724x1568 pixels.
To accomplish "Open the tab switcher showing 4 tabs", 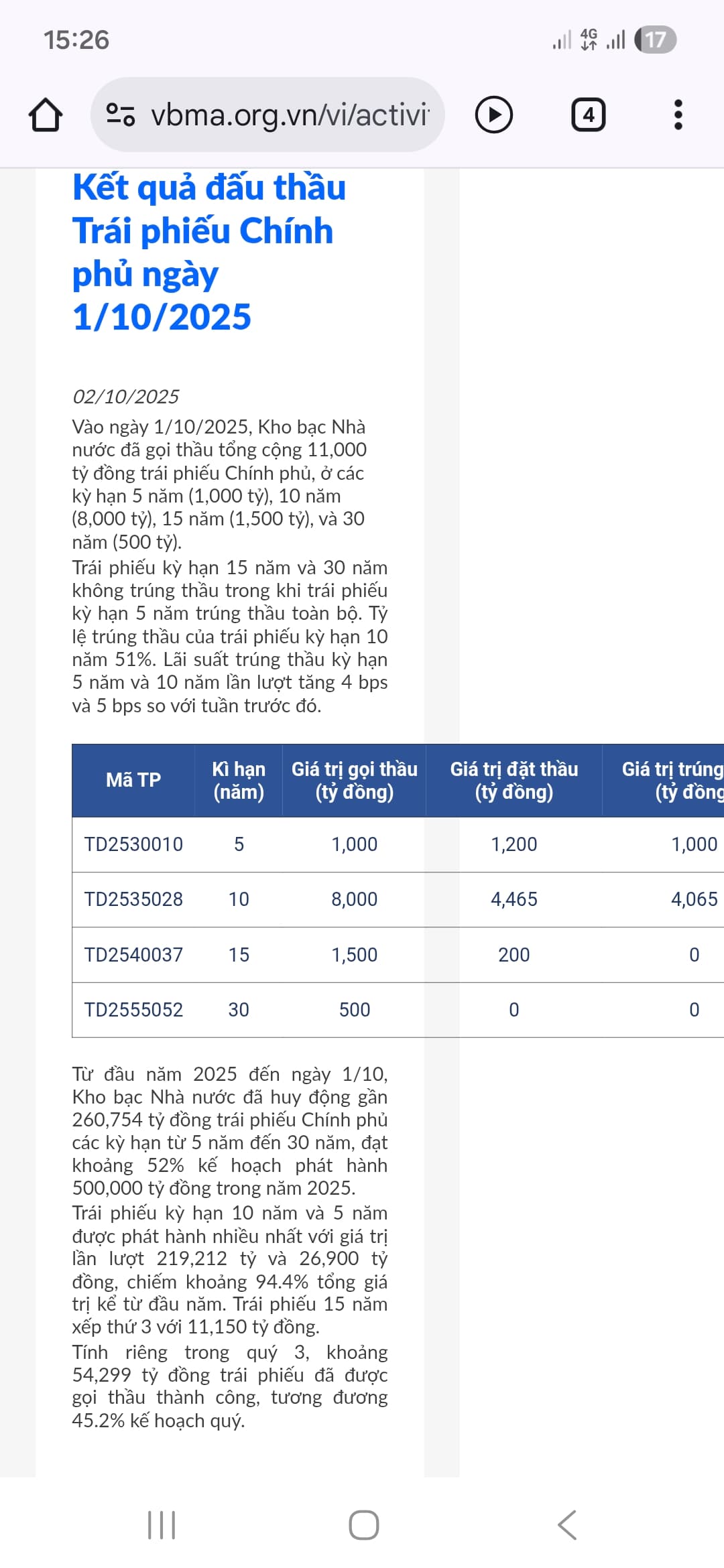I will point(588,115).
